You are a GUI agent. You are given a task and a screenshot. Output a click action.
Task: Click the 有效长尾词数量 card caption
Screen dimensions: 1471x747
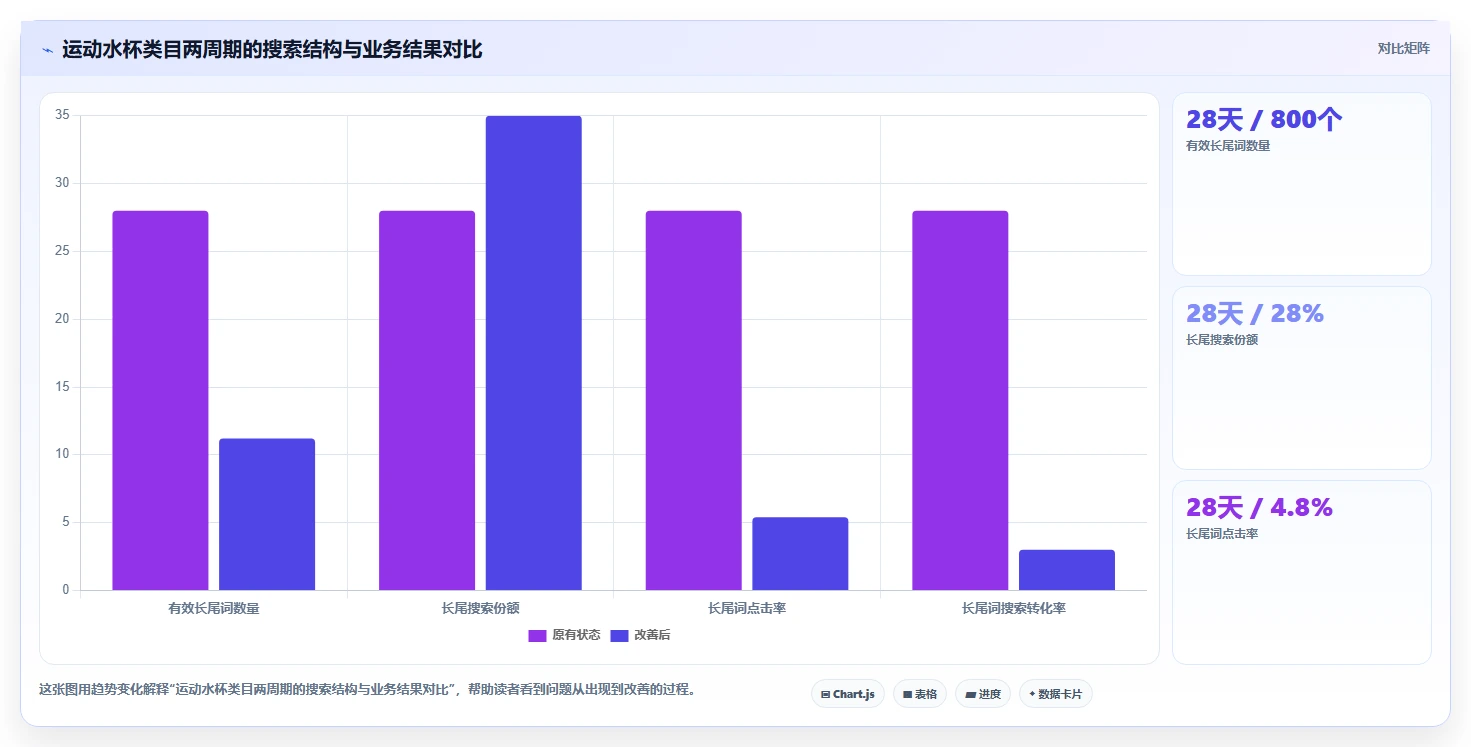1228,146
